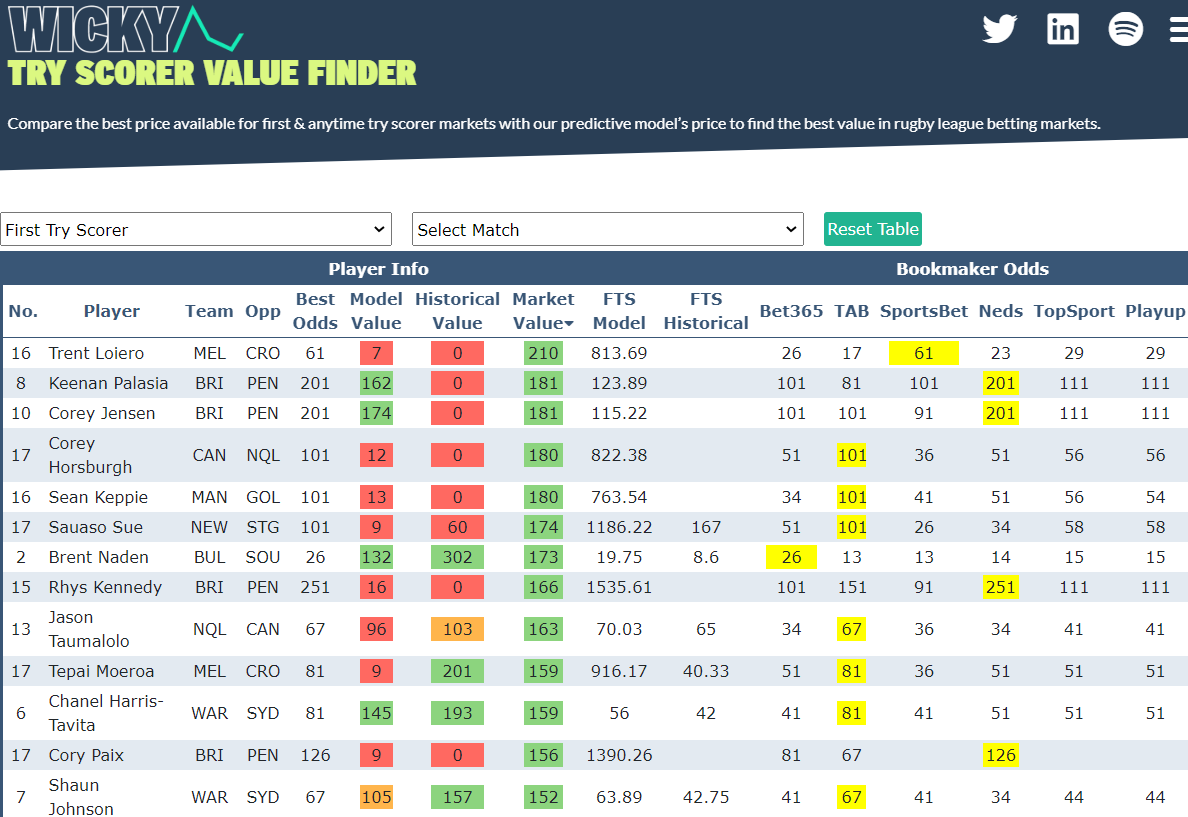This screenshot has height=817, width=1188.
Task: Select the Shaun Johnson player name
Action: pyautogui.click(x=81, y=797)
